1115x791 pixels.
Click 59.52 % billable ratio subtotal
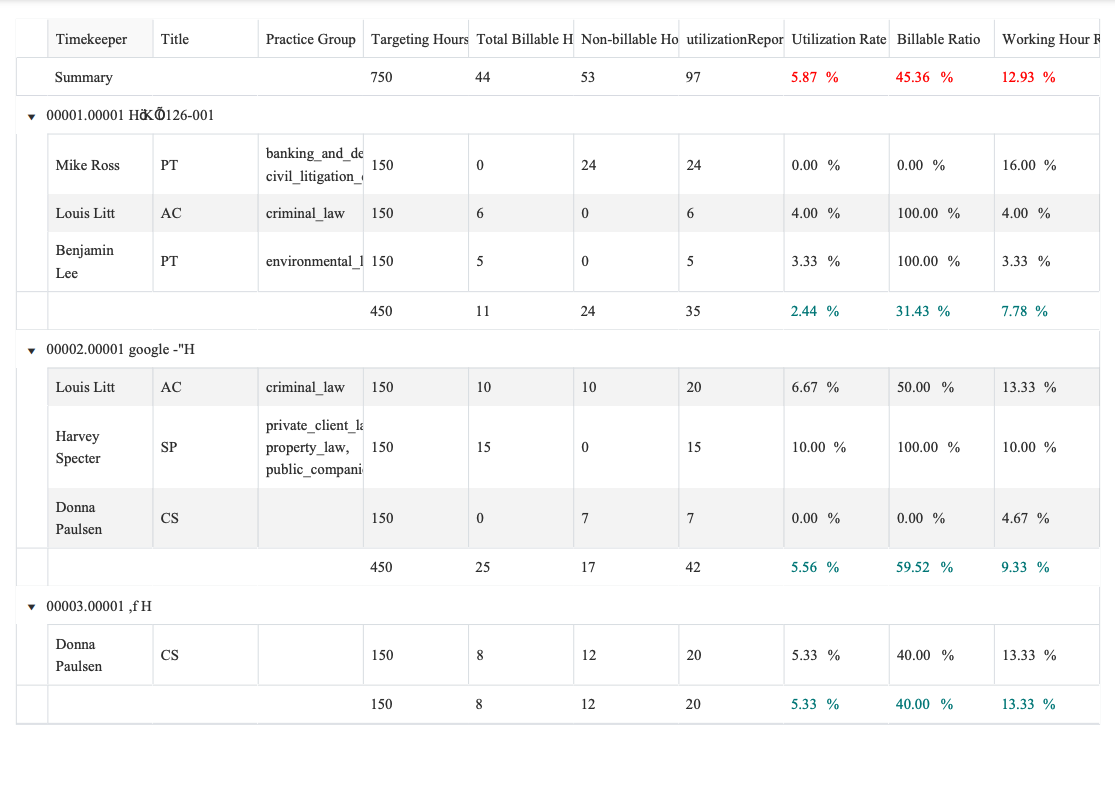pos(924,568)
